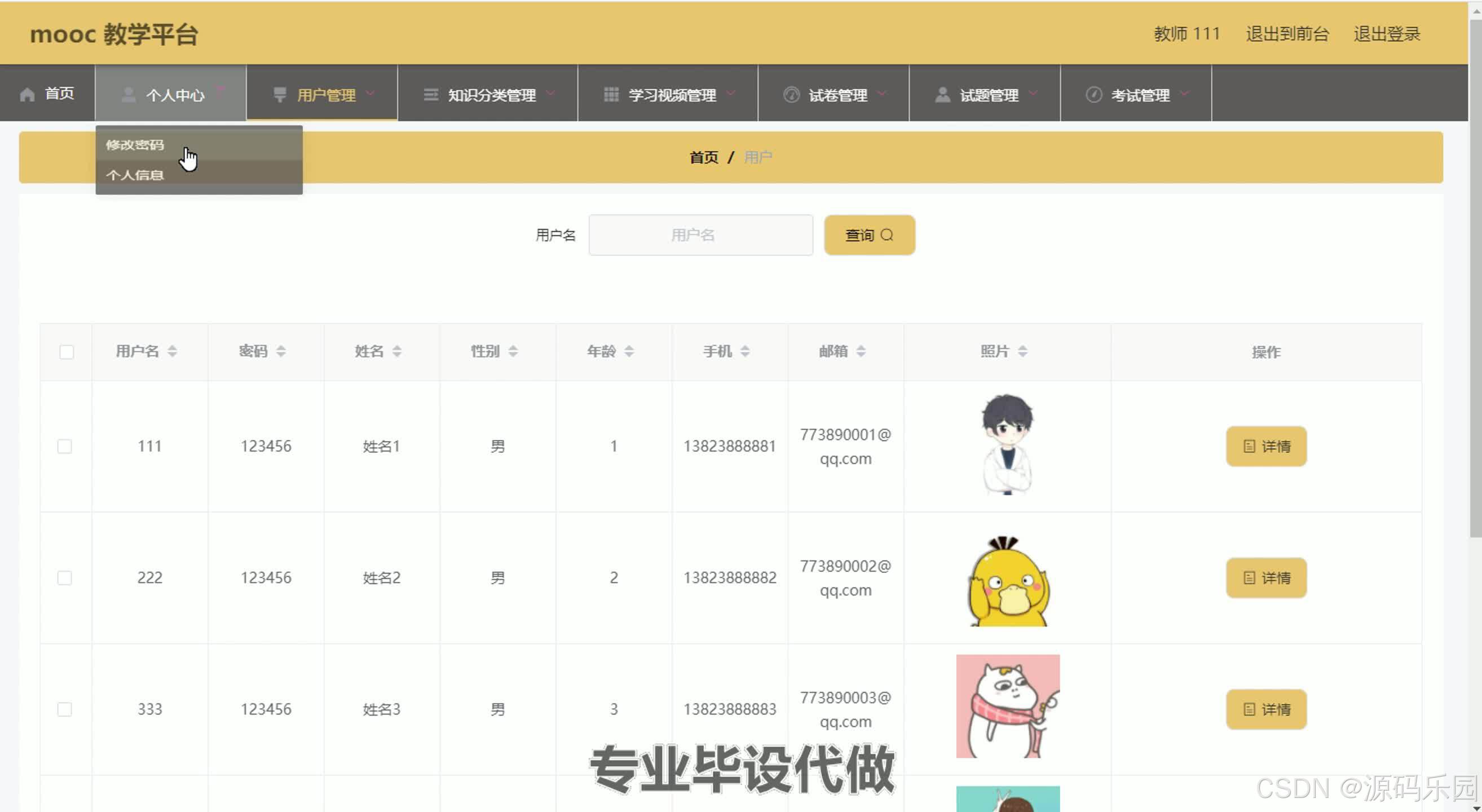The height and width of the screenshot is (812, 1482).
Task: Check the checkbox for user 111
Action: pos(65,445)
